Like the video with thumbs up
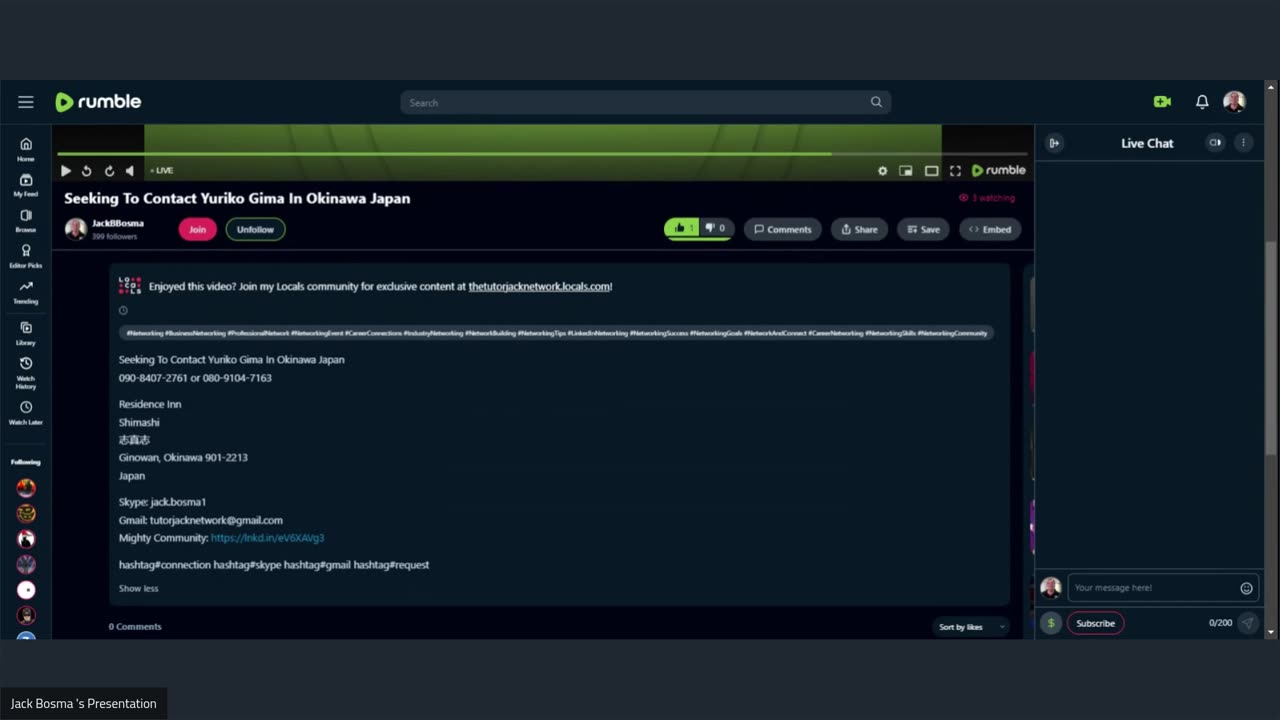This screenshot has width=1280, height=720. coord(682,229)
